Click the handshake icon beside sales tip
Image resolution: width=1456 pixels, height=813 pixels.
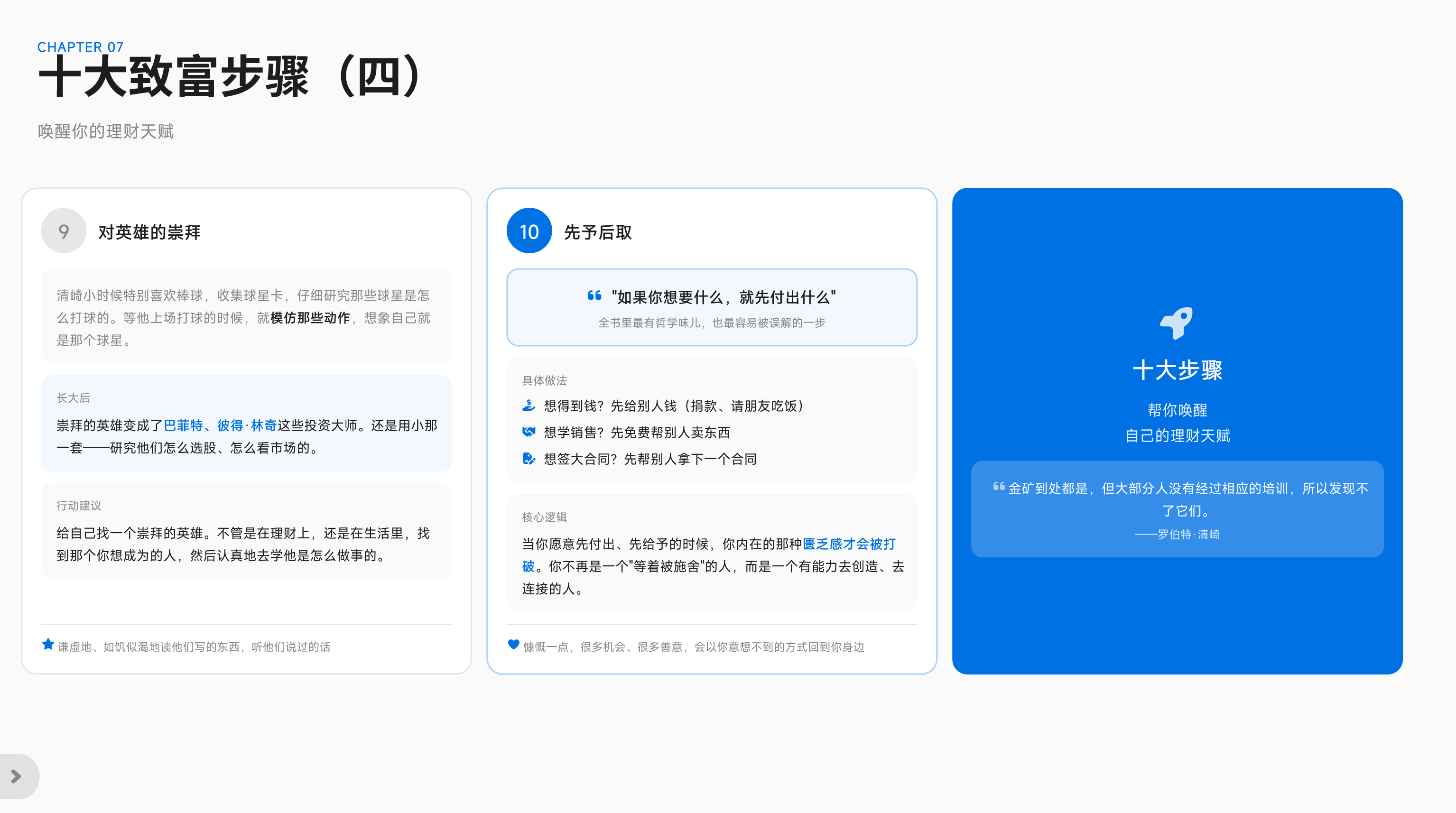click(x=529, y=432)
